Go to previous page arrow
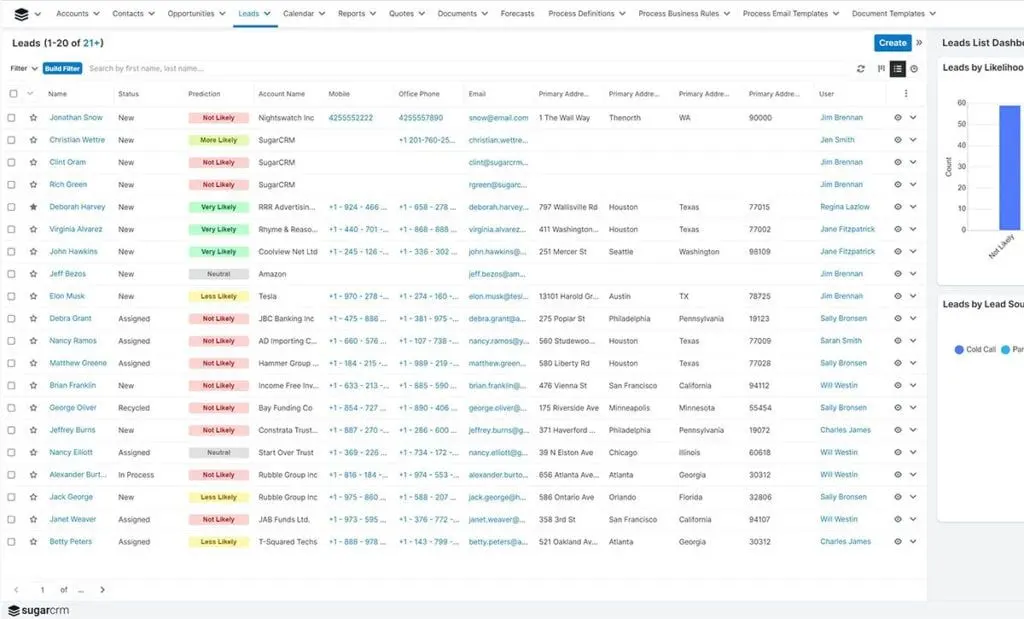 pyautogui.click(x=16, y=590)
